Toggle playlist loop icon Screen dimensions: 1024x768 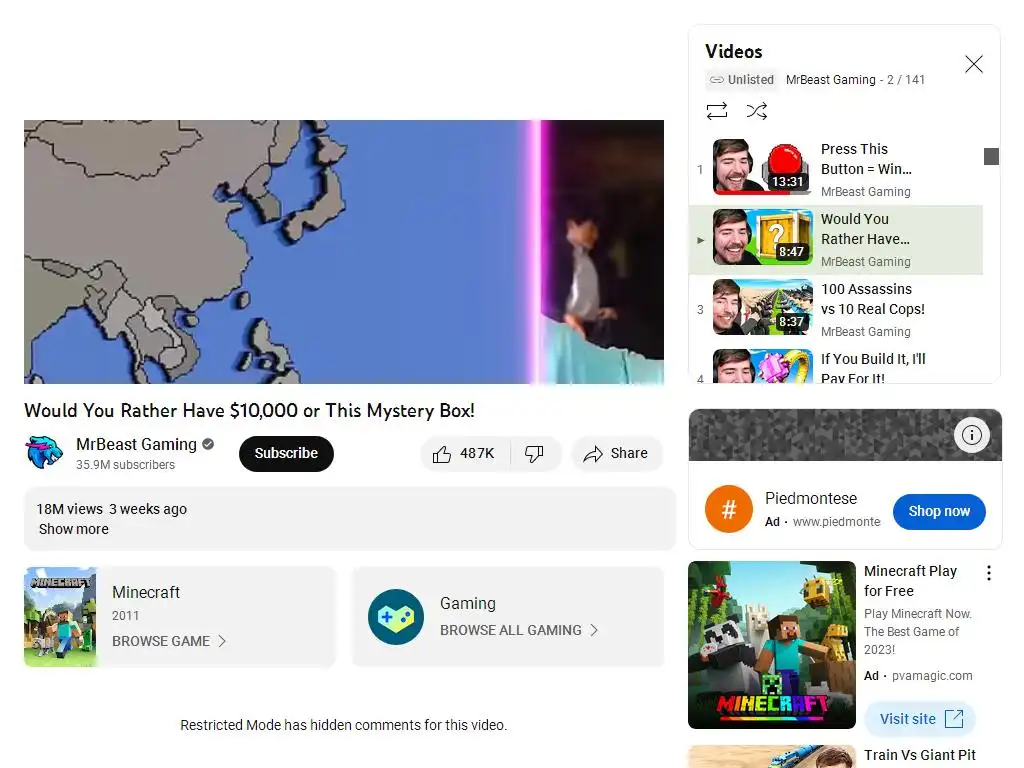click(x=716, y=111)
